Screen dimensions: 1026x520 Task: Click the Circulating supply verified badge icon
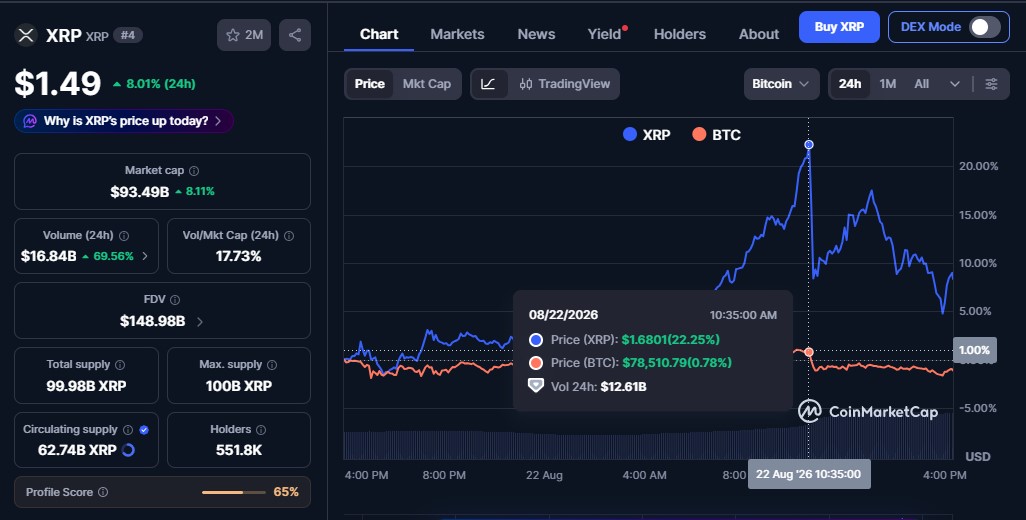(x=144, y=430)
